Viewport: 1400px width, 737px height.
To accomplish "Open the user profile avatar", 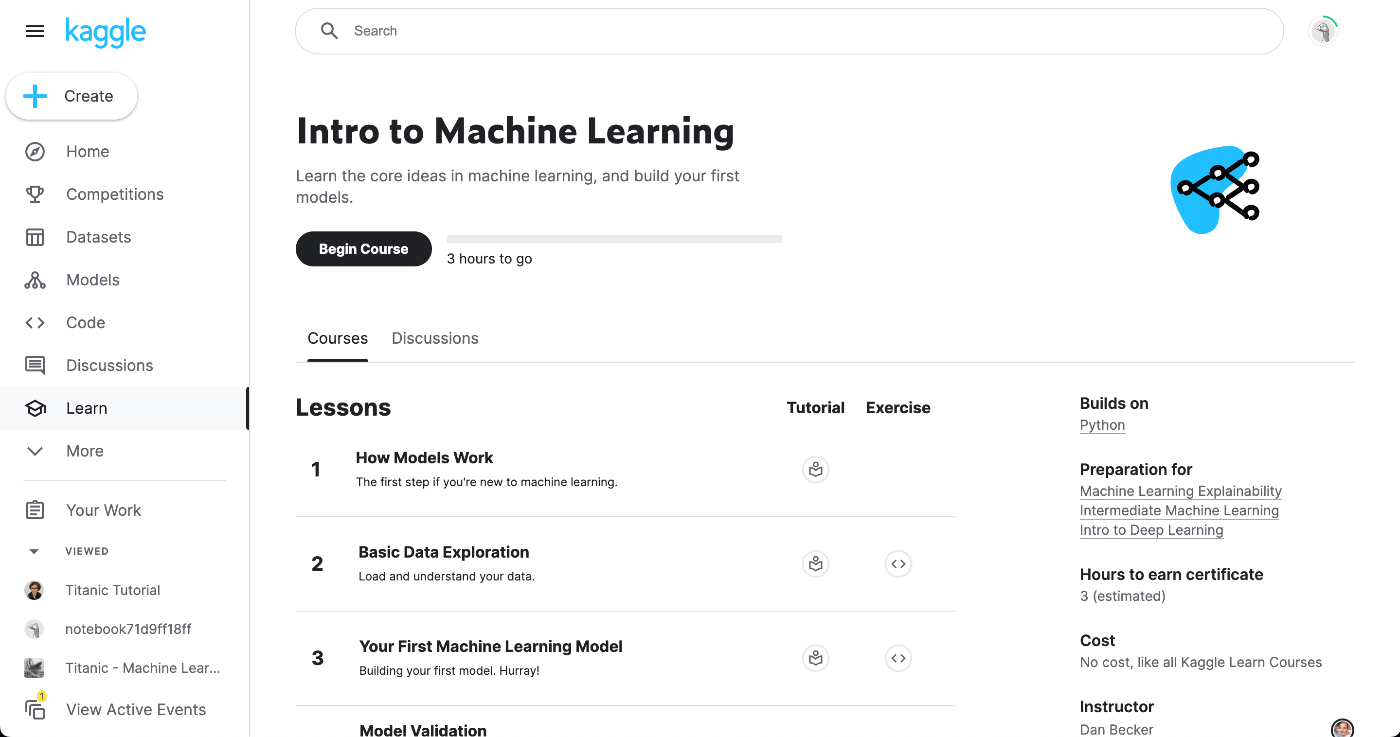I will pos(1323,31).
